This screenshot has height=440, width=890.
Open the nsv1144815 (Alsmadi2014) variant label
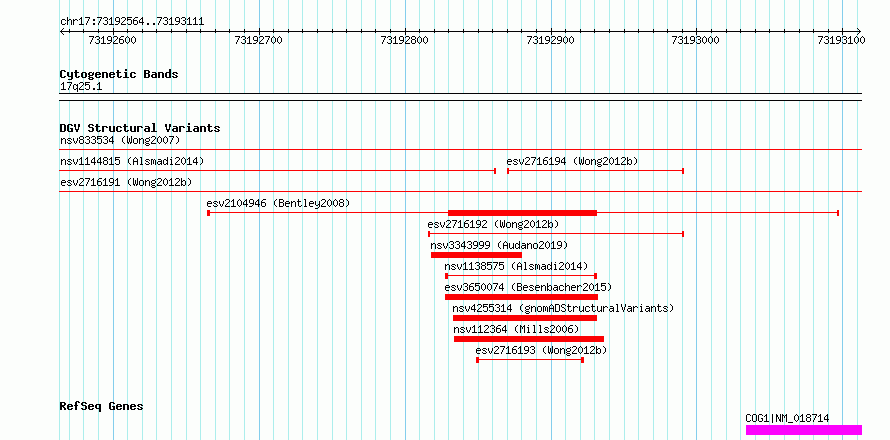point(132,161)
